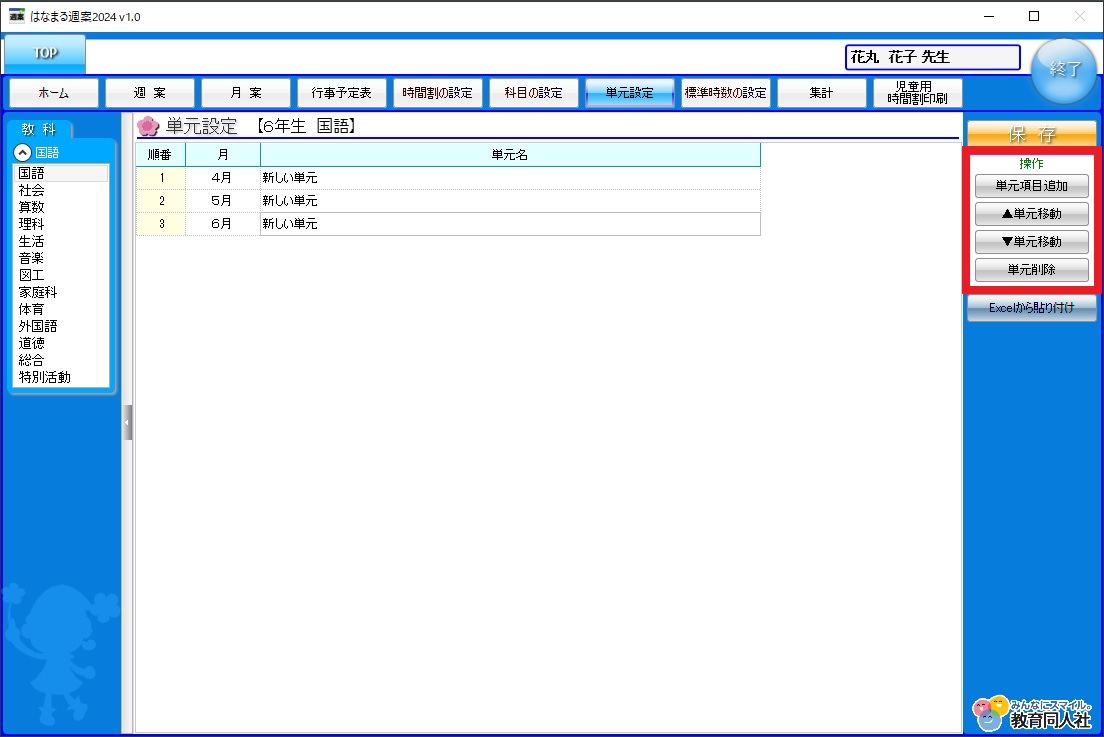Select 理科 in the subject list
Viewport: 1104px width, 737px height.
(x=61, y=224)
